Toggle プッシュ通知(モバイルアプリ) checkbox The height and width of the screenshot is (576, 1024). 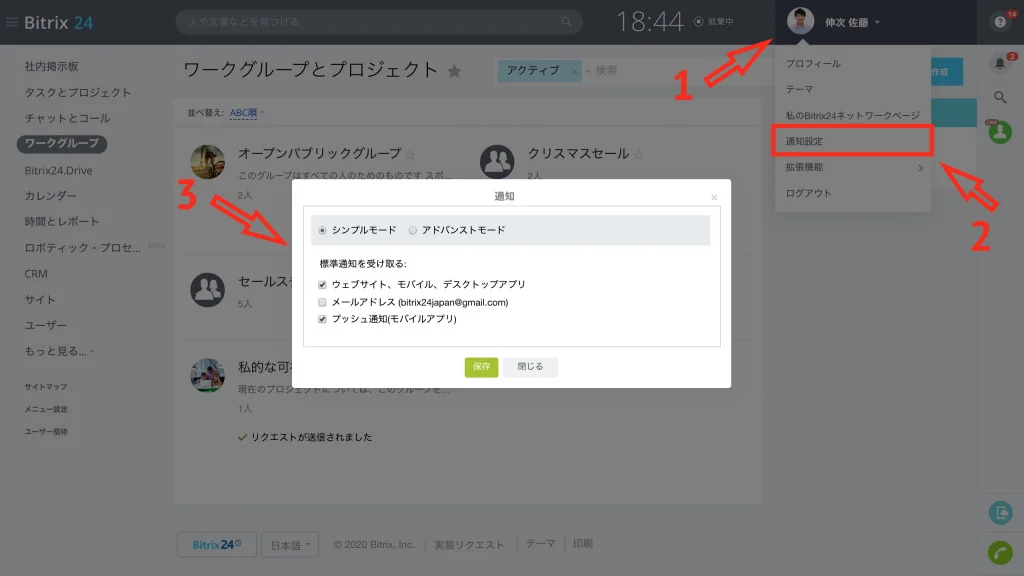(322, 319)
